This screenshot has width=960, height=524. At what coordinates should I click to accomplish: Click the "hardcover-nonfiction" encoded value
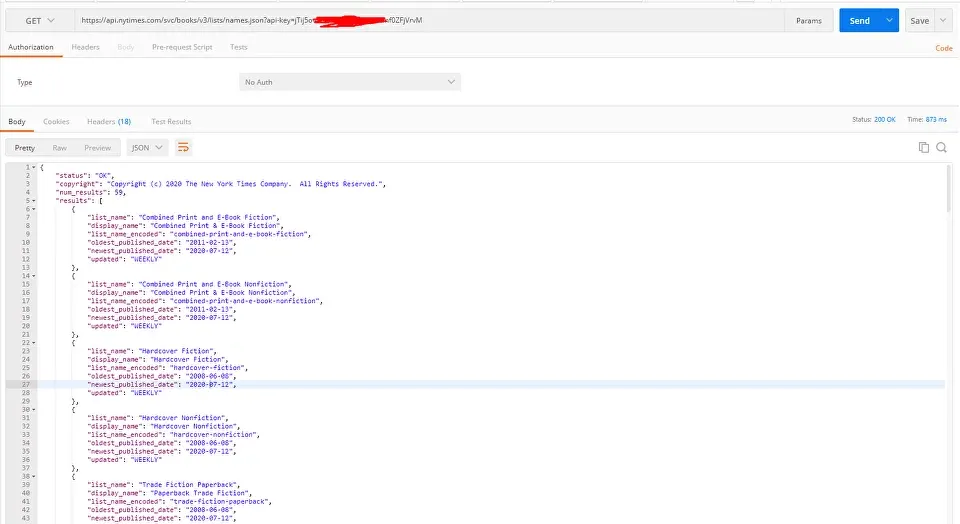pos(214,435)
